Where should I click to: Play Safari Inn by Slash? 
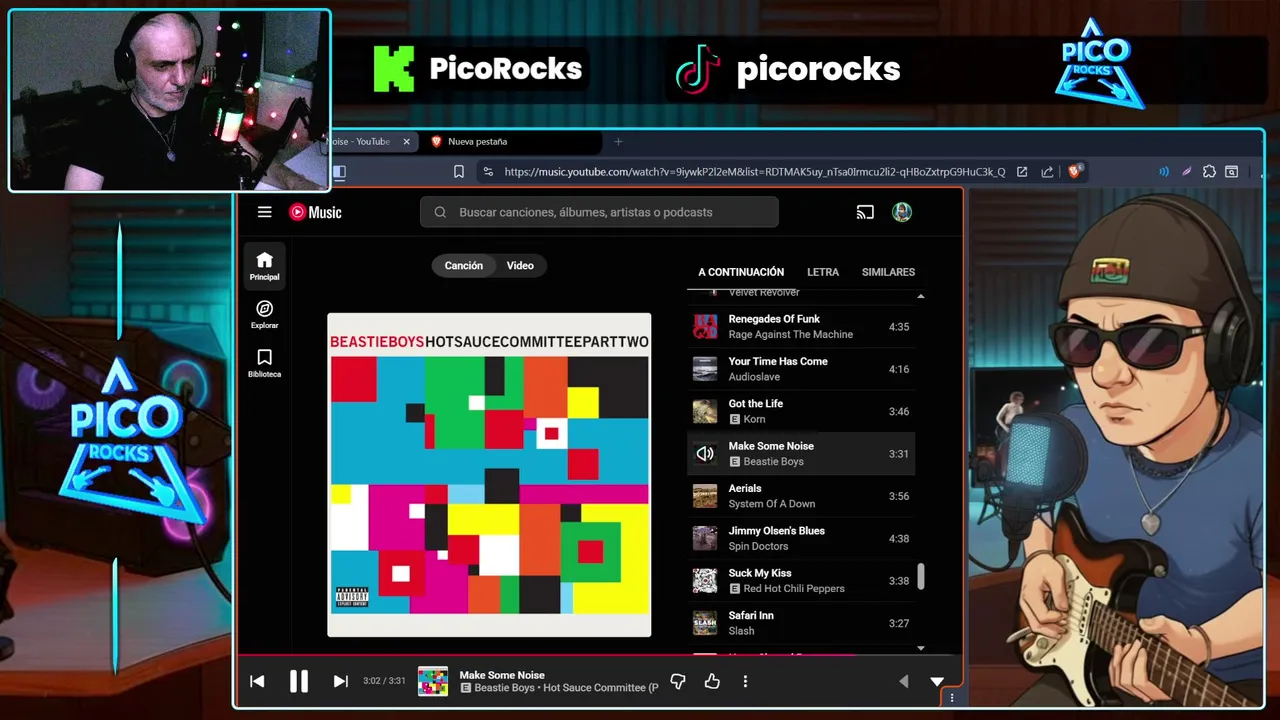801,623
